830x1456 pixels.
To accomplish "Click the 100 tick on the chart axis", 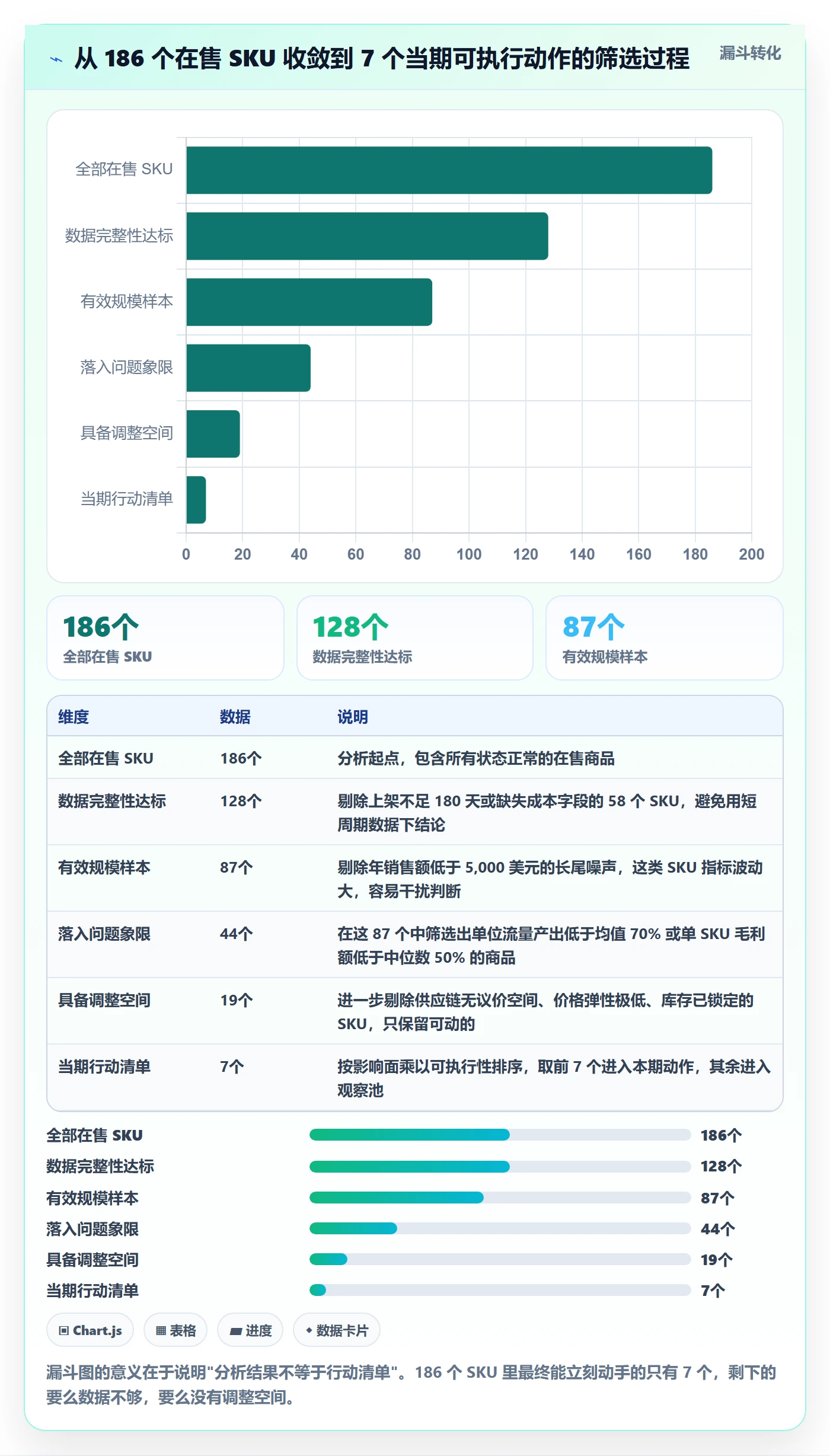I will [469, 554].
